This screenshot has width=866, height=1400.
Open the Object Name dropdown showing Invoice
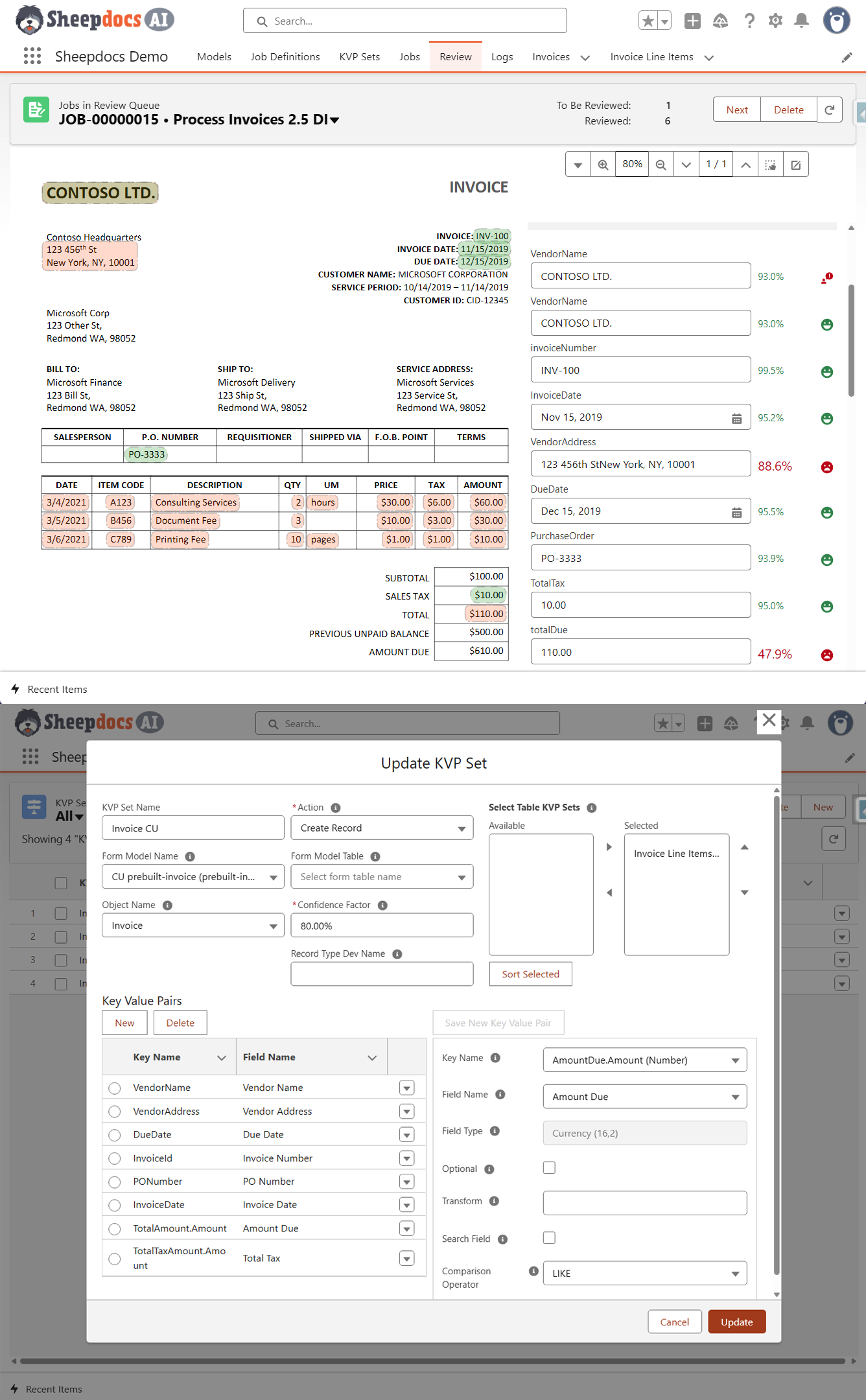pos(193,926)
